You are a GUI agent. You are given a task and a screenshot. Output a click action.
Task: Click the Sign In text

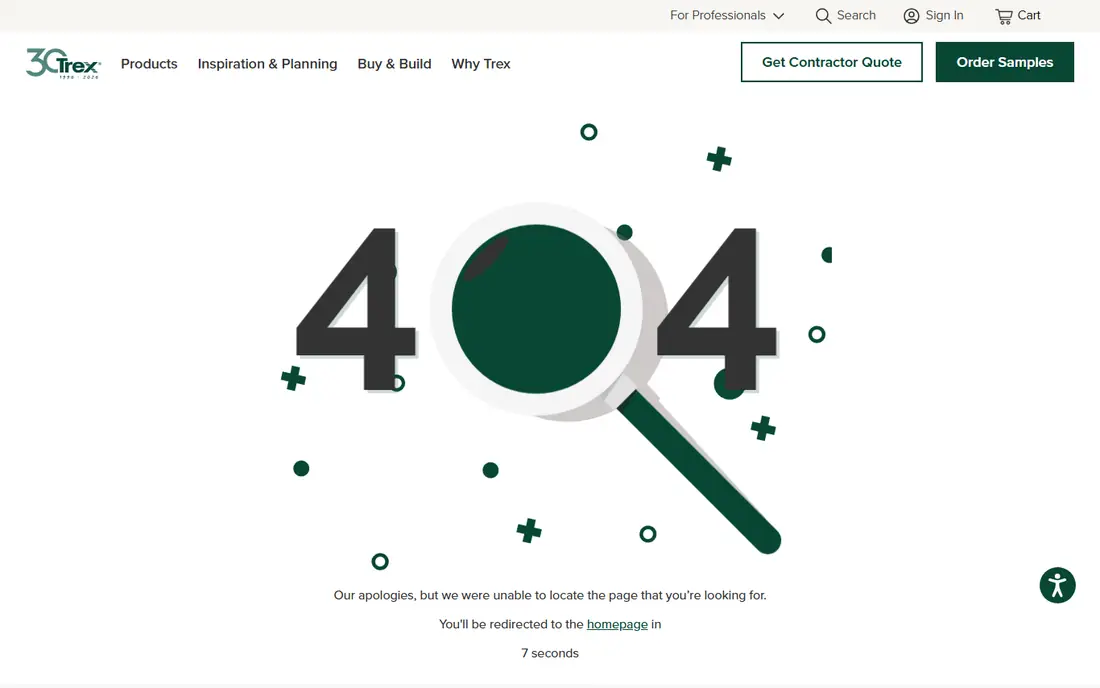point(944,15)
